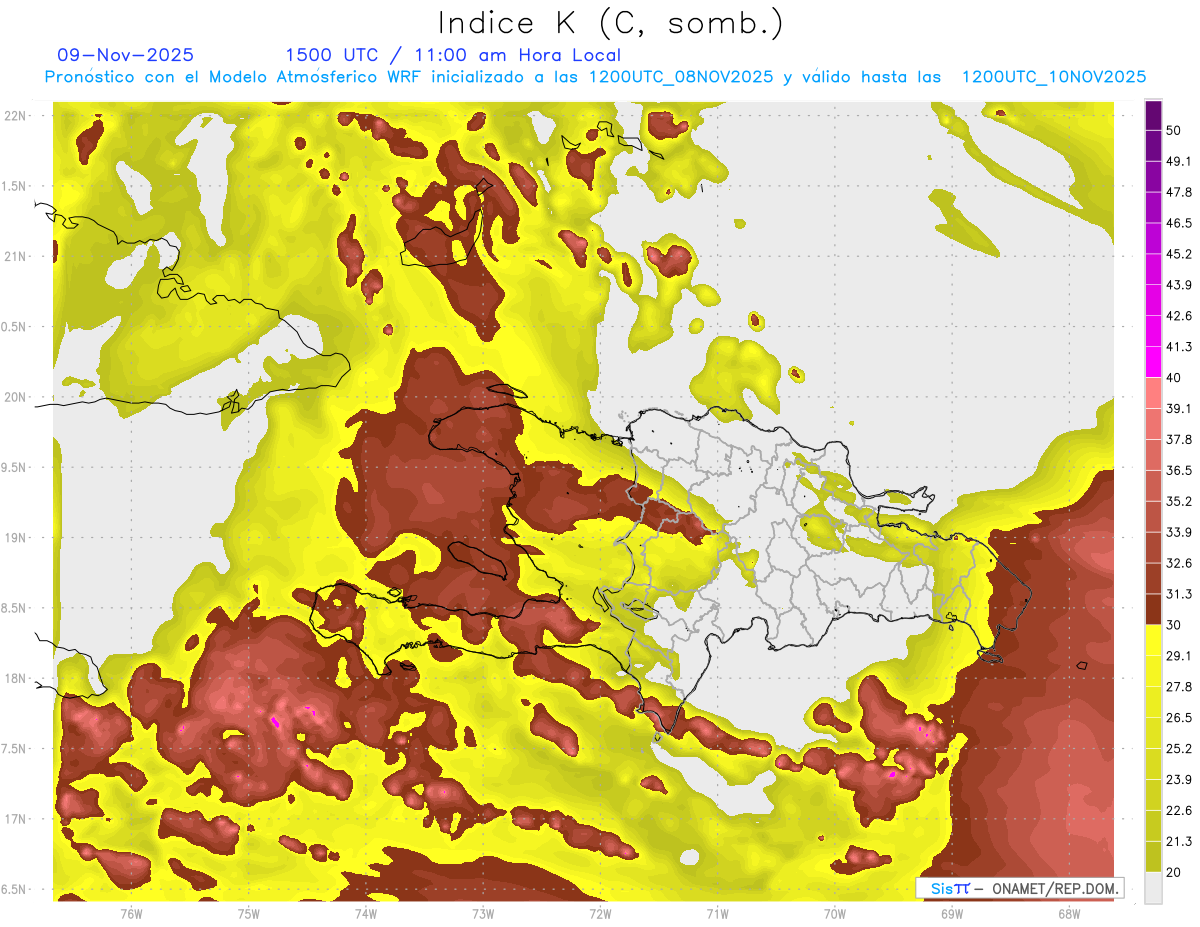Click the 1500 UTC / 11:00 am time label
Screen dimensions: 1200x927
point(453,55)
